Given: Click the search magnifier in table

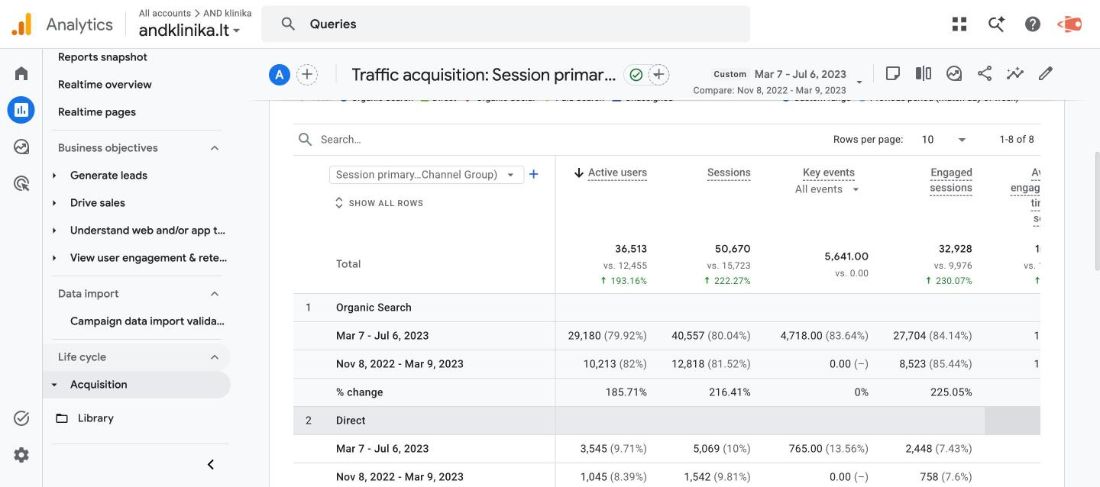Looking at the screenshot, I should point(305,140).
